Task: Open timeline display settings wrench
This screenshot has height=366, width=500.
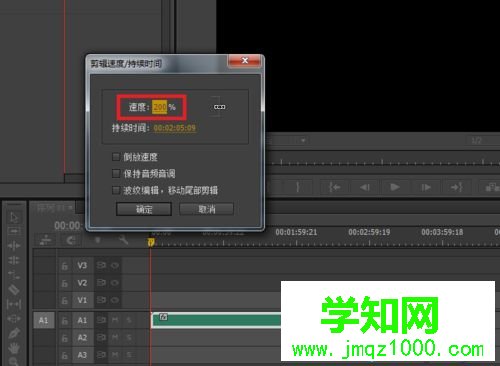Action: click(x=123, y=240)
